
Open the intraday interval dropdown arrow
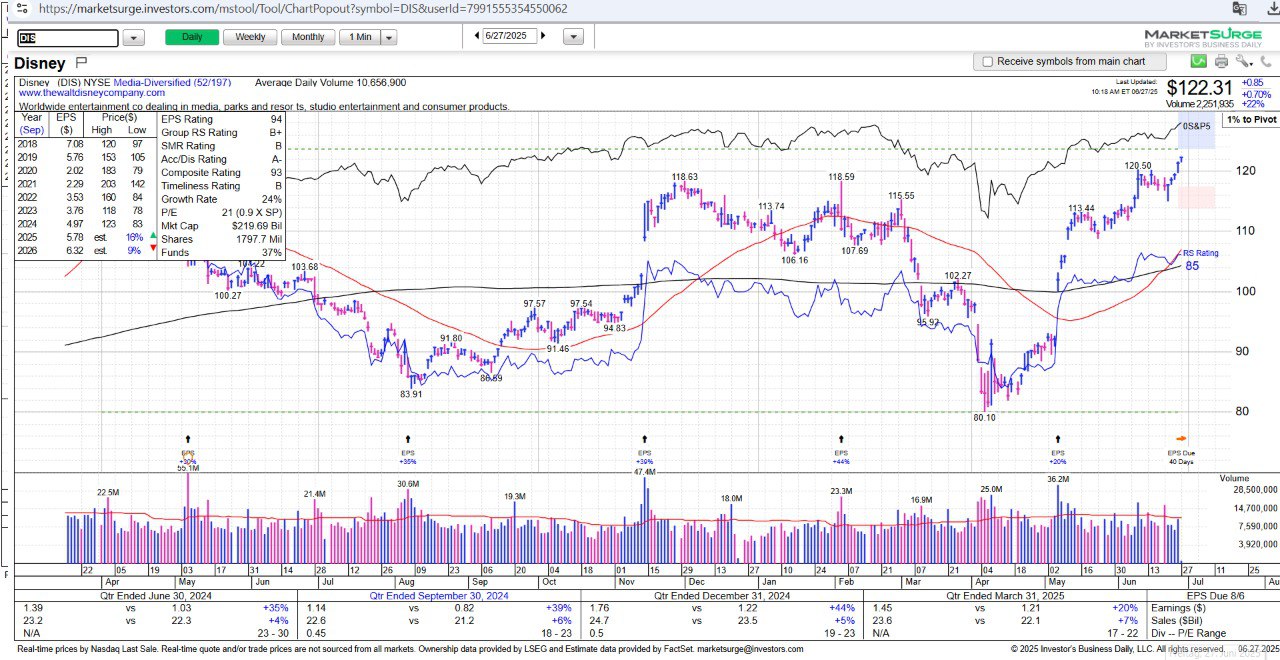(x=389, y=37)
